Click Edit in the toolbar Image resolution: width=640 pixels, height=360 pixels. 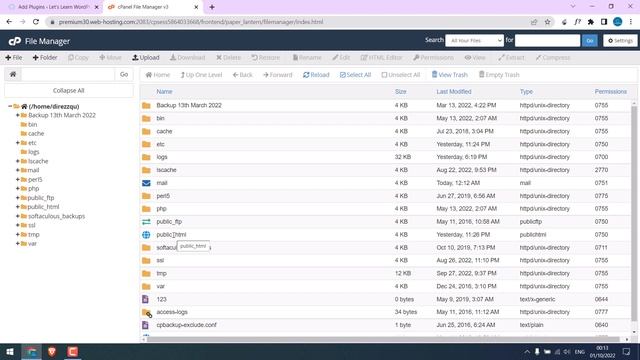click(x=341, y=58)
